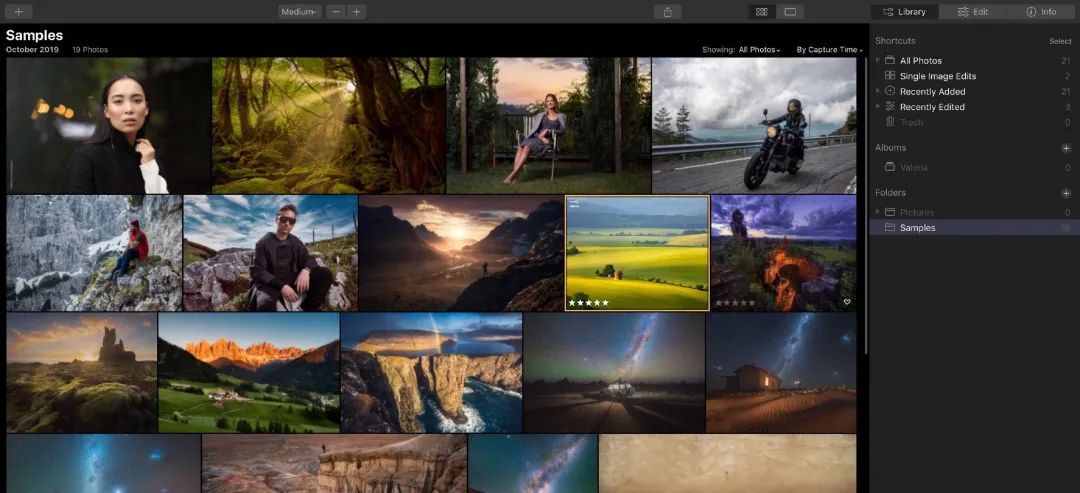Click the add (+) button in top-left toolbar
This screenshot has width=1080, height=493.
click(x=19, y=12)
